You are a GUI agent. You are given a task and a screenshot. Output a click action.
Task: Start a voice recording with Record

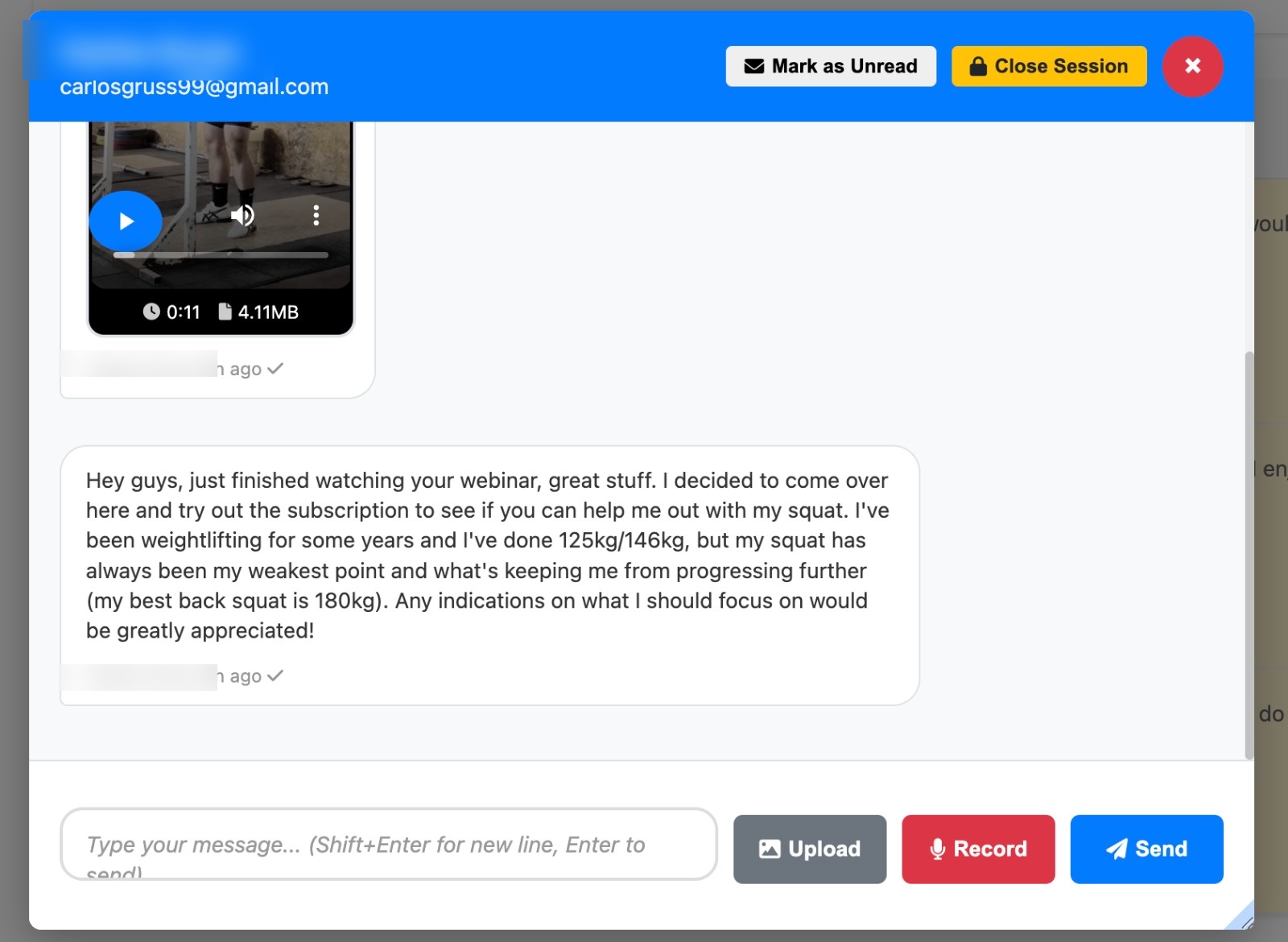(x=978, y=849)
